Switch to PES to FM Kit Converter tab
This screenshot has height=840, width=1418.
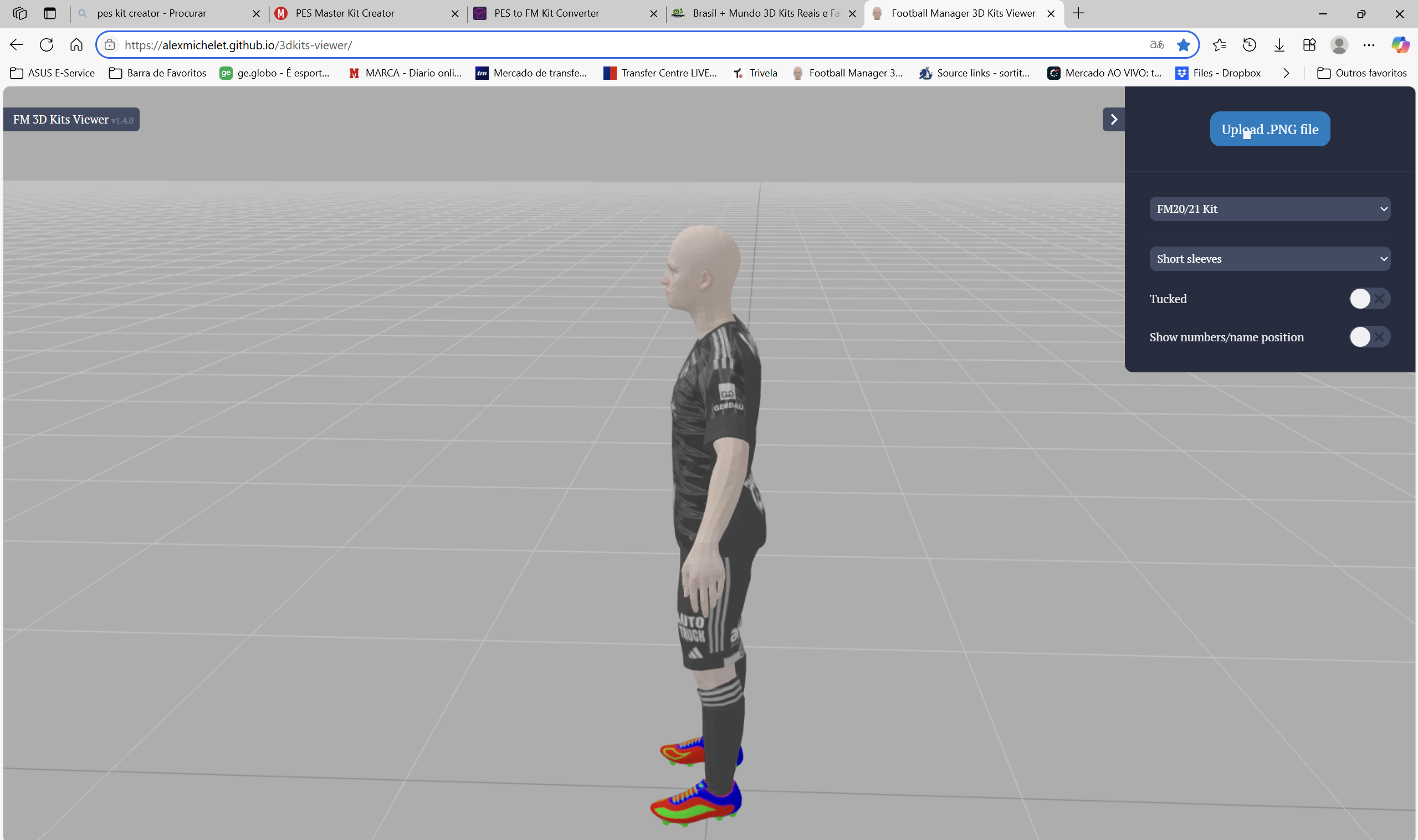(546, 13)
